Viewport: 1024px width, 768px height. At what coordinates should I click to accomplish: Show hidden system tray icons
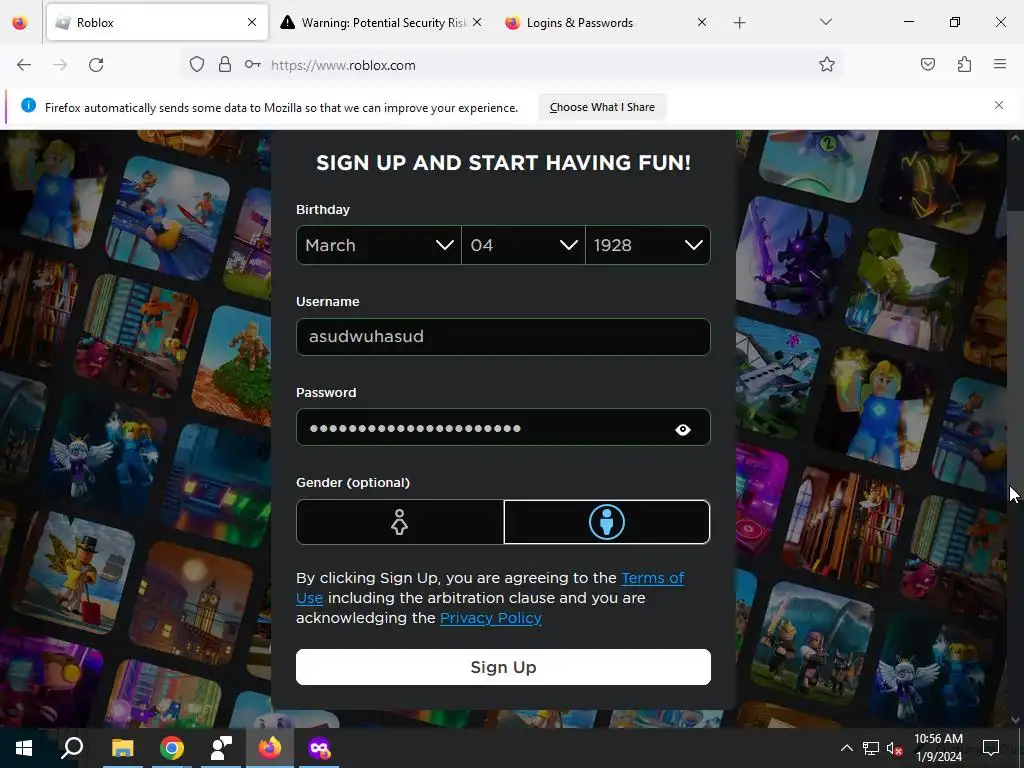tap(846, 748)
